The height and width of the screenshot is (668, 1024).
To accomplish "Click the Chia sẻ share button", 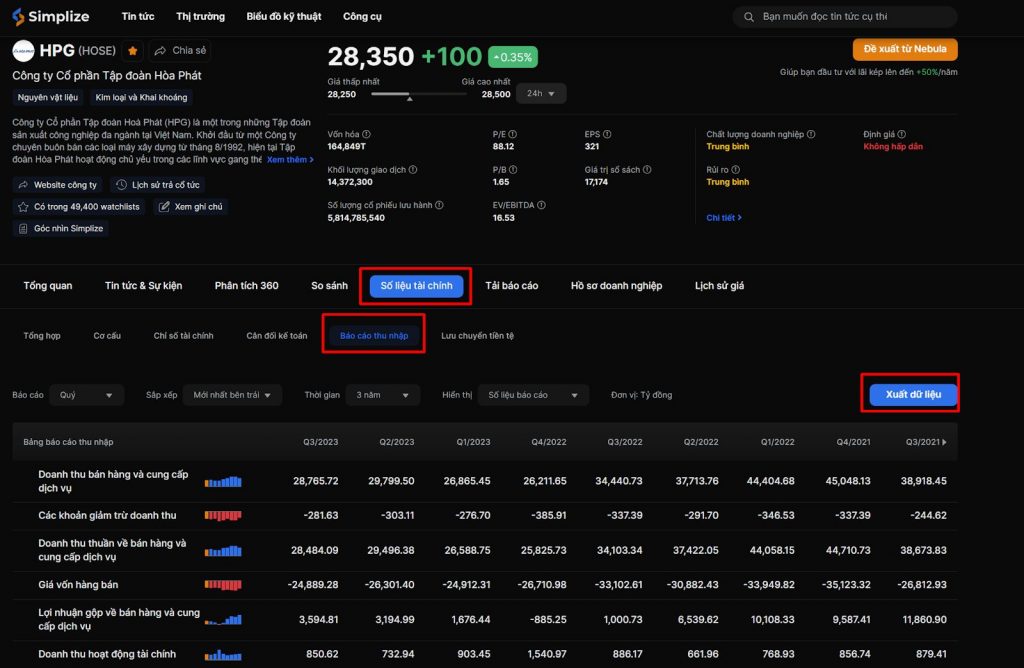I will [x=180, y=51].
